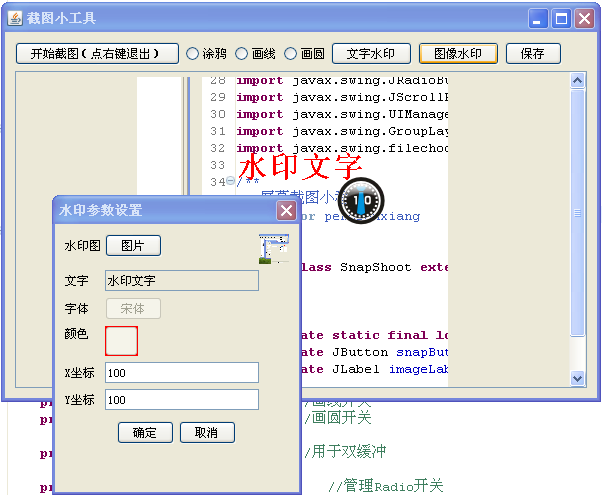Click the SnapShoot class name text
602x495 pixels.
pos(375,267)
